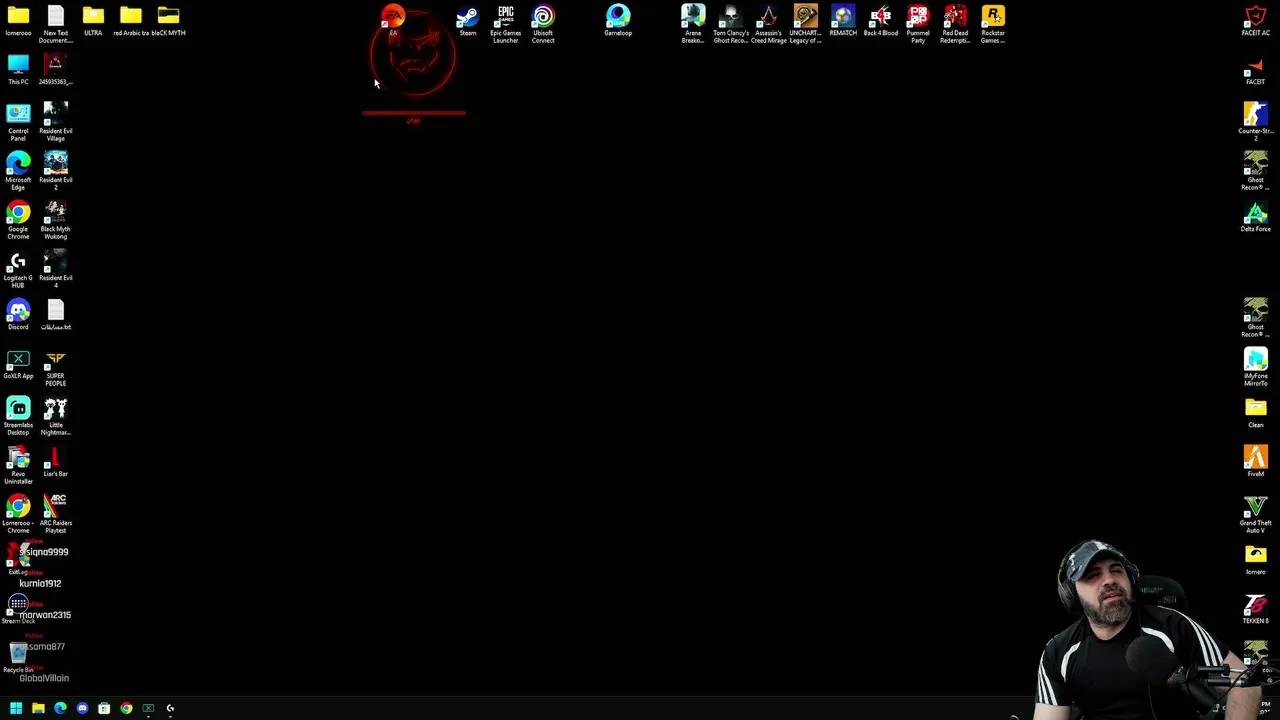Open the lomero folder on right side
1280x720 pixels.
pos(1256,560)
